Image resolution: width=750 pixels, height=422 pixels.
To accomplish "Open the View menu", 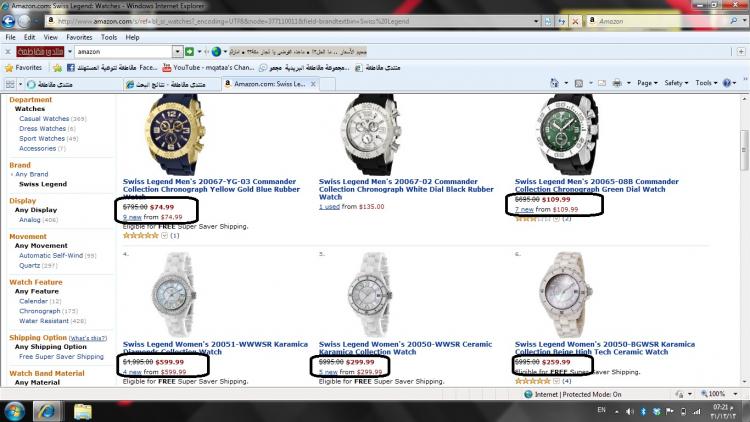I will [x=49, y=36].
